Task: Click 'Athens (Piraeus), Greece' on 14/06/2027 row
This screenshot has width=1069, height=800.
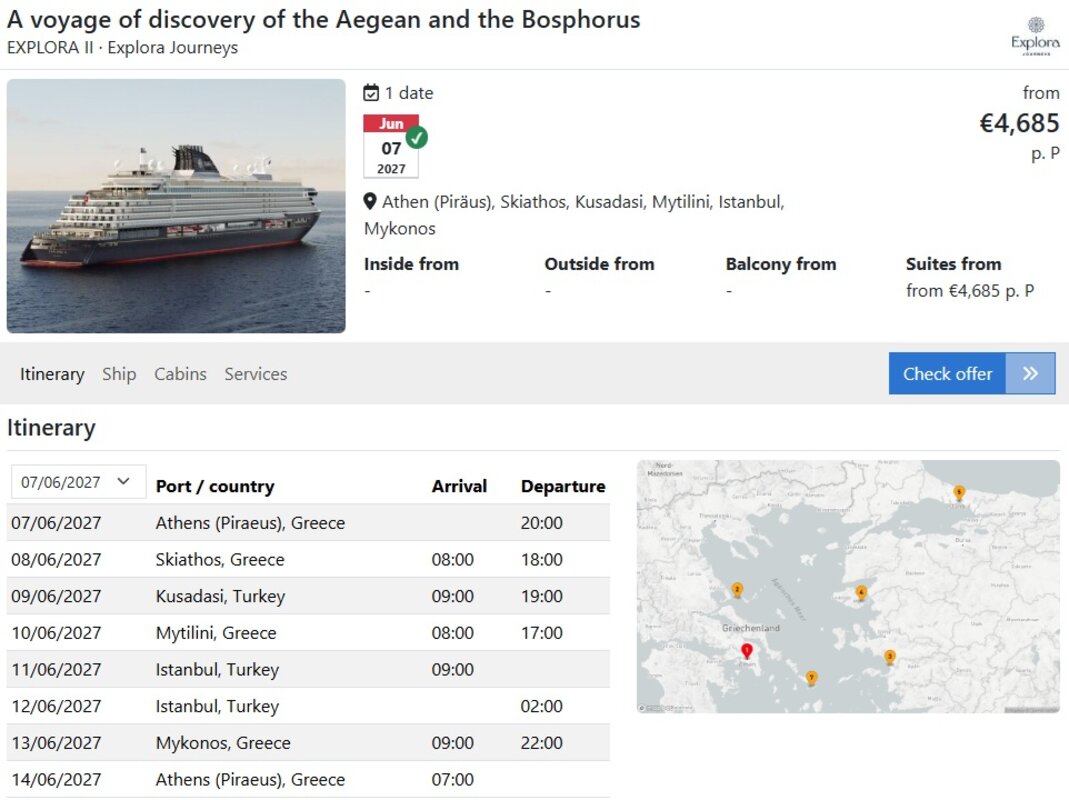Action: [250, 780]
